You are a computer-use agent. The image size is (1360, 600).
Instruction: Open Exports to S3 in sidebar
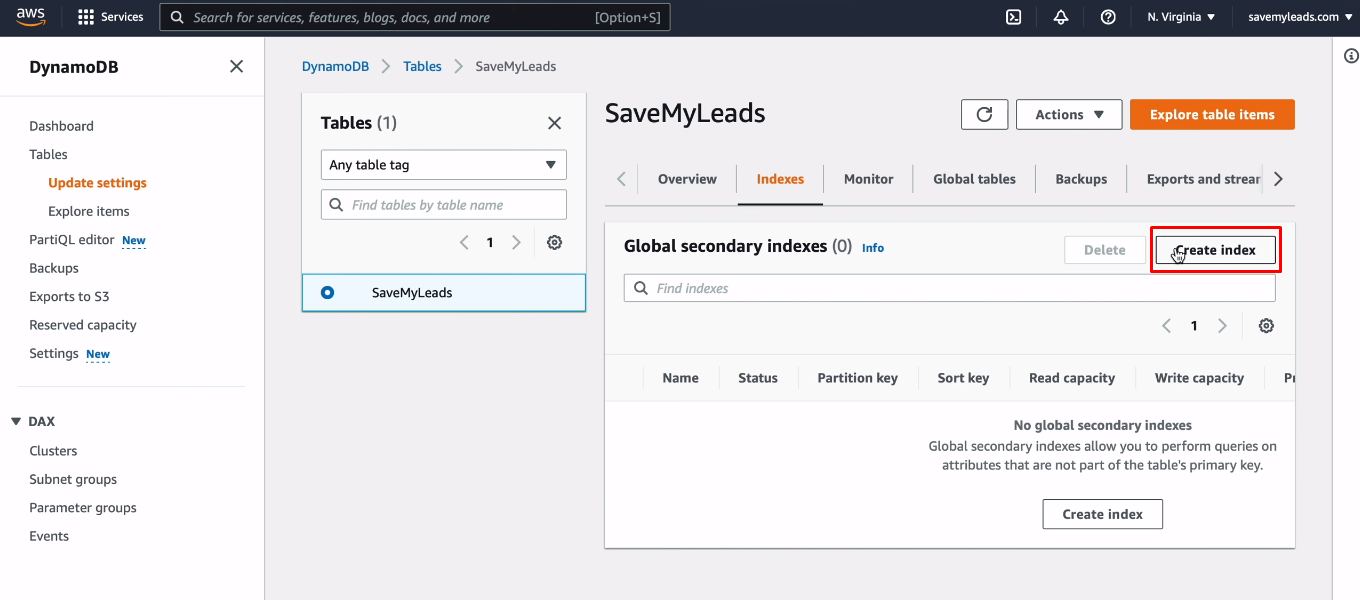point(69,296)
